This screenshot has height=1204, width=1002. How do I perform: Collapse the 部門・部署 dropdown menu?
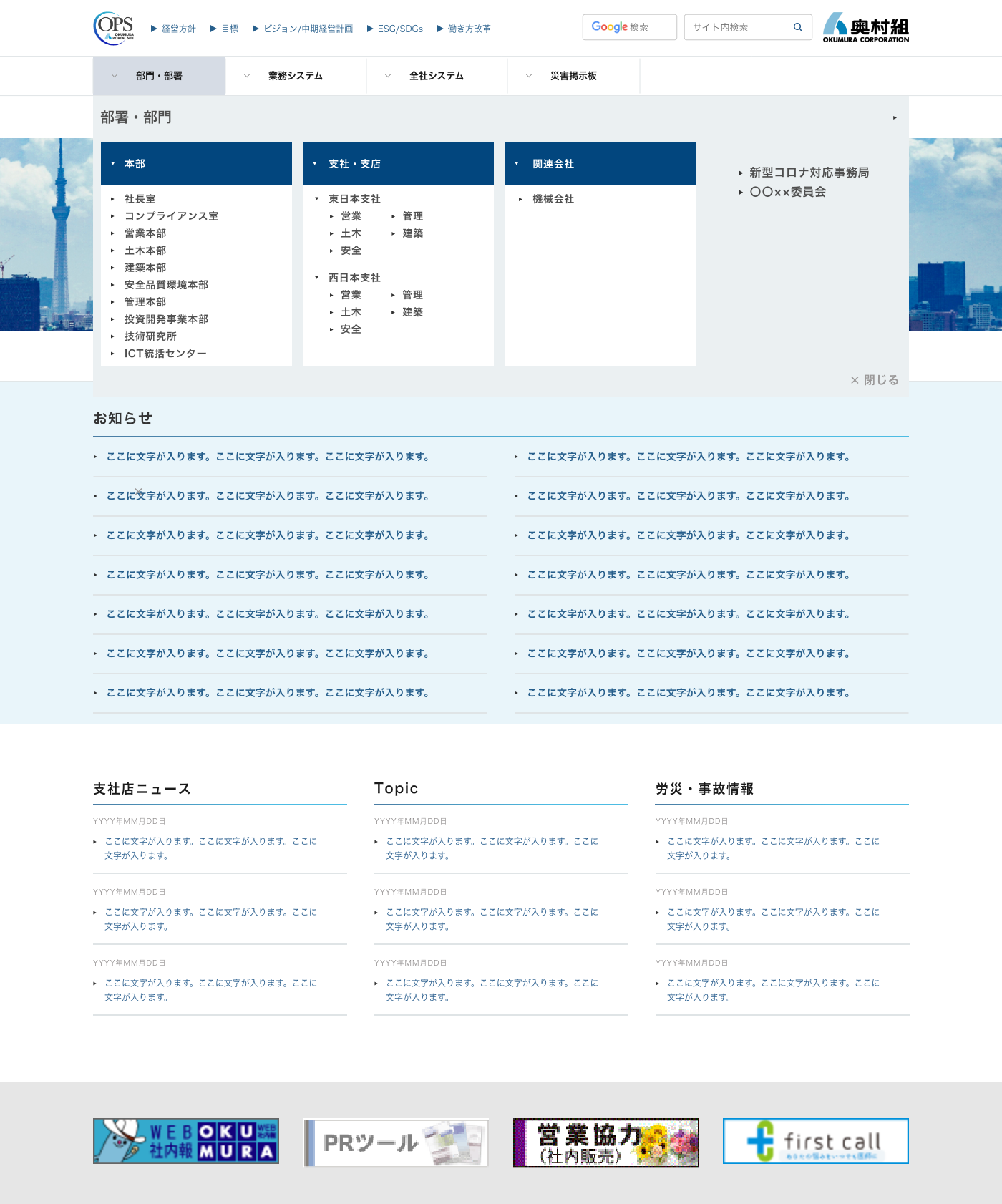pyautogui.click(x=159, y=76)
